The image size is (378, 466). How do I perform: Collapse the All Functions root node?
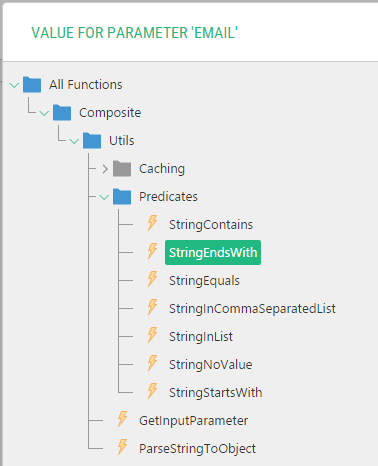point(14,85)
